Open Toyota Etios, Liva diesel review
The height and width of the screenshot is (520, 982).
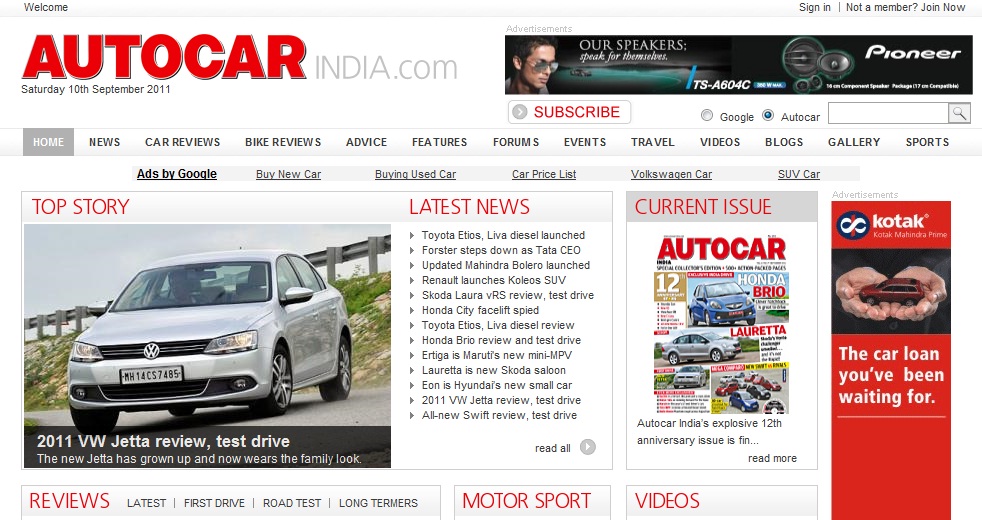[x=498, y=326]
